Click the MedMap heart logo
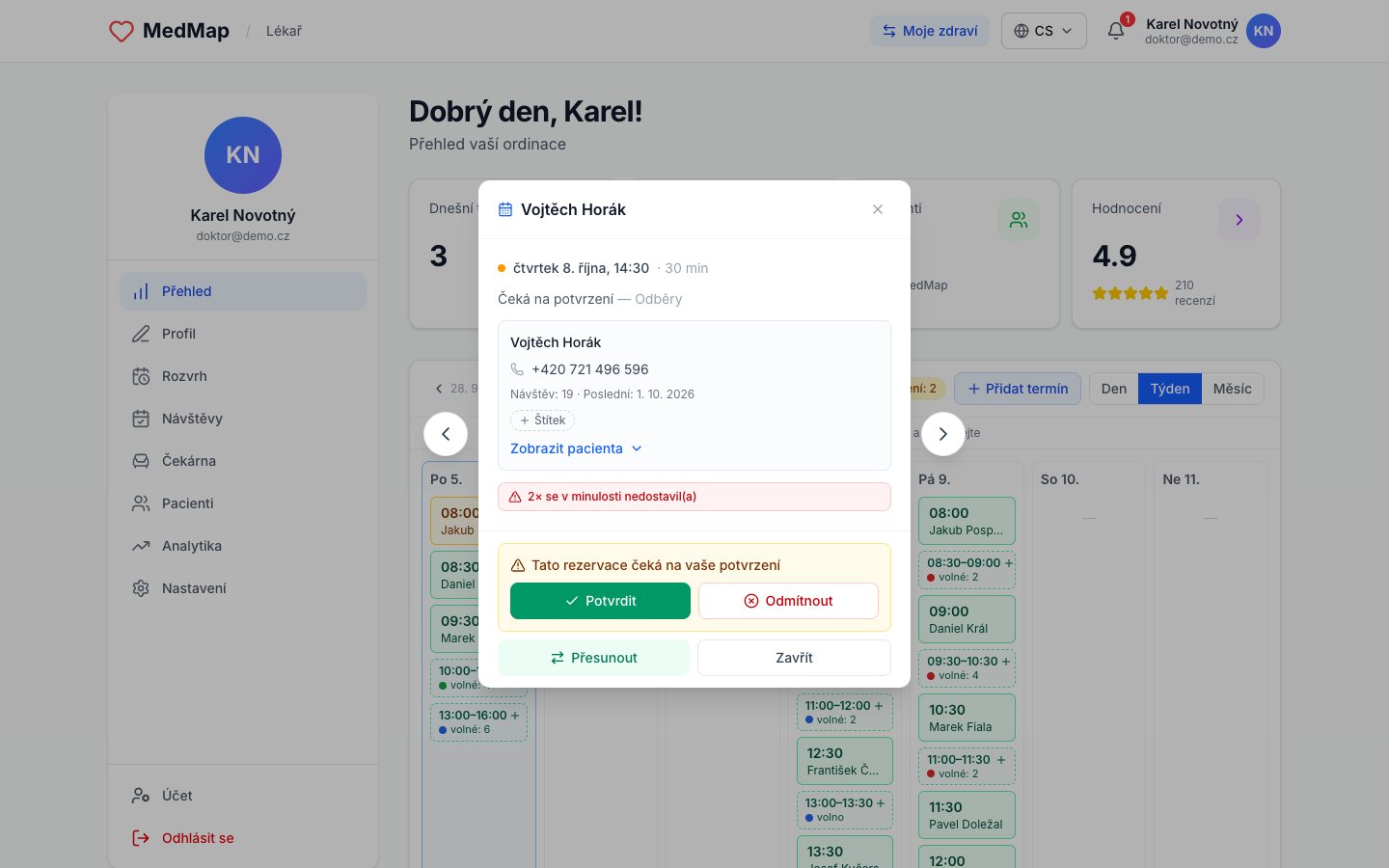 tap(122, 31)
